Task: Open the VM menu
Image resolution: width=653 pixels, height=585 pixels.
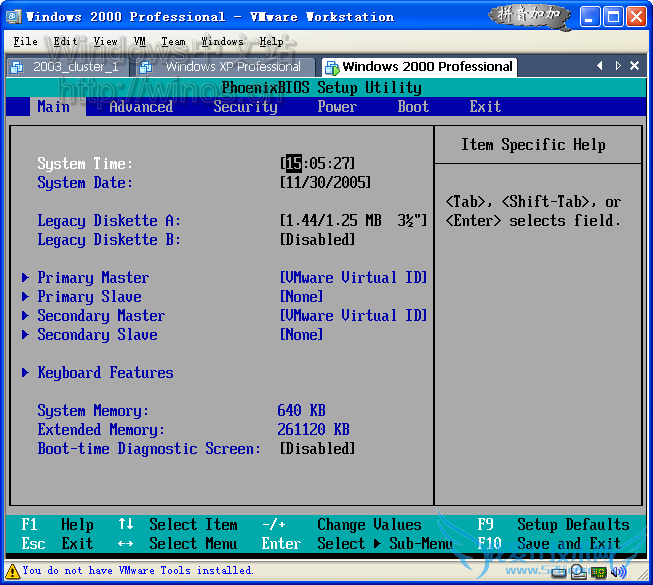Action: pos(140,41)
